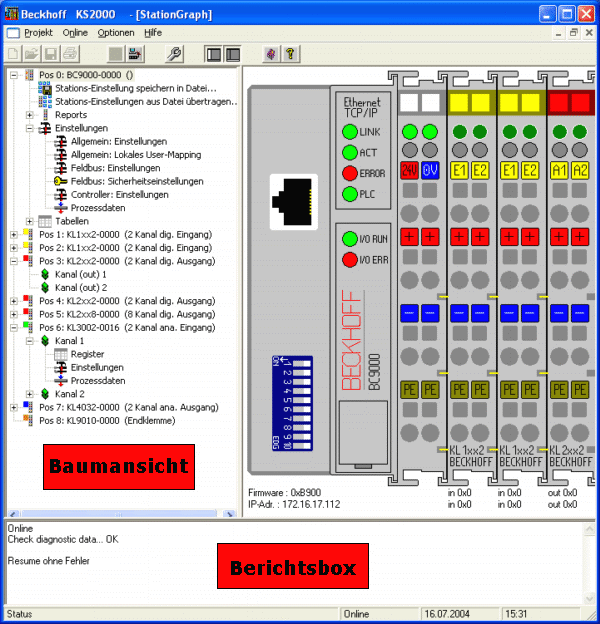Click the purple info toolbar icon

pos(271,54)
